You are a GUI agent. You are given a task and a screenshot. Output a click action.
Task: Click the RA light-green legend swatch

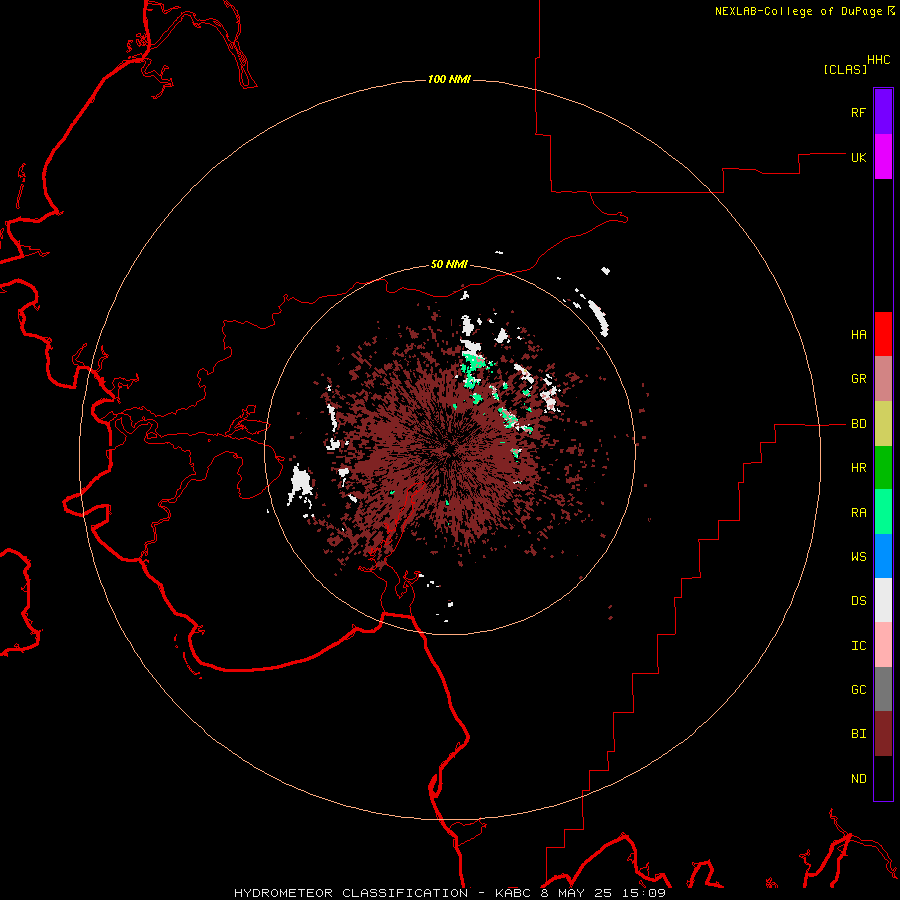point(883,512)
